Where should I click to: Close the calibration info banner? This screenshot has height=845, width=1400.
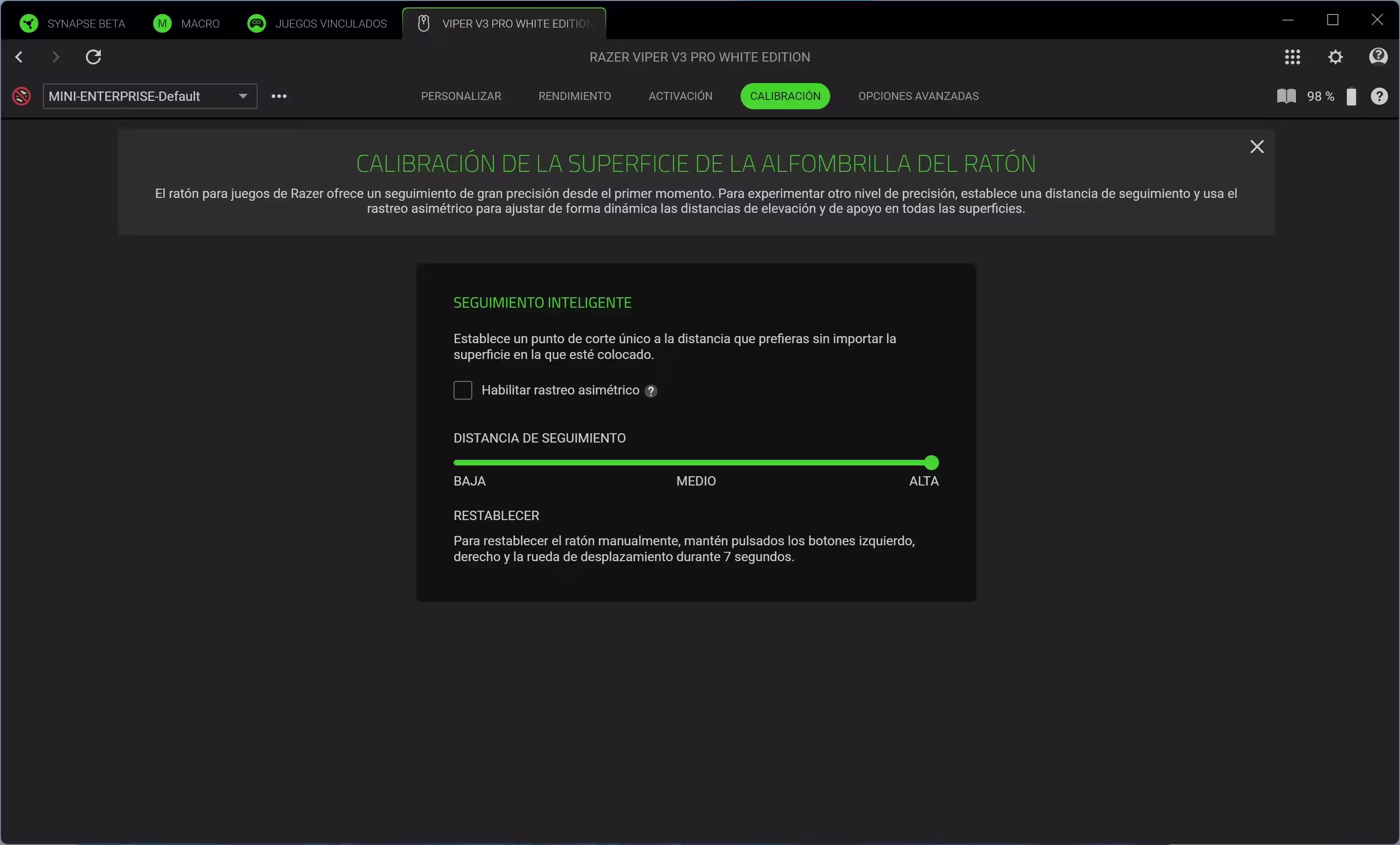1257,147
